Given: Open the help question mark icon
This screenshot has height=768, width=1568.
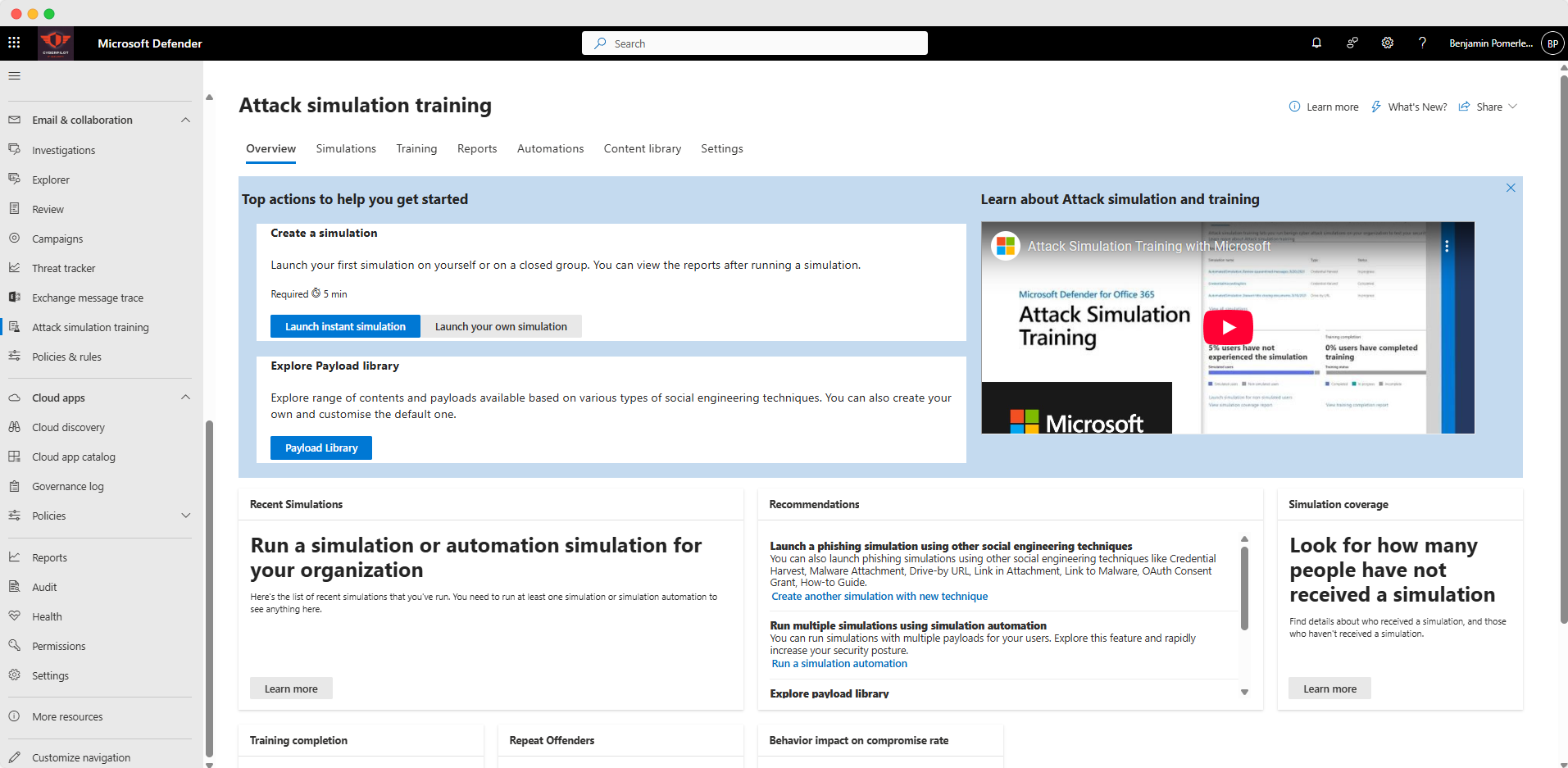Looking at the screenshot, I should coord(1422,43).
